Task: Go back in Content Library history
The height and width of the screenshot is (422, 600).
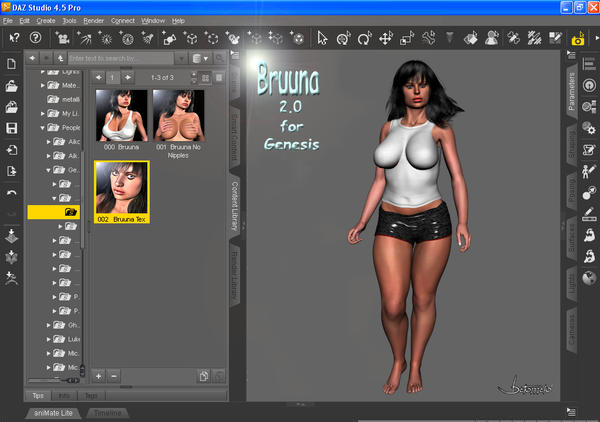Action: [33, 58]
